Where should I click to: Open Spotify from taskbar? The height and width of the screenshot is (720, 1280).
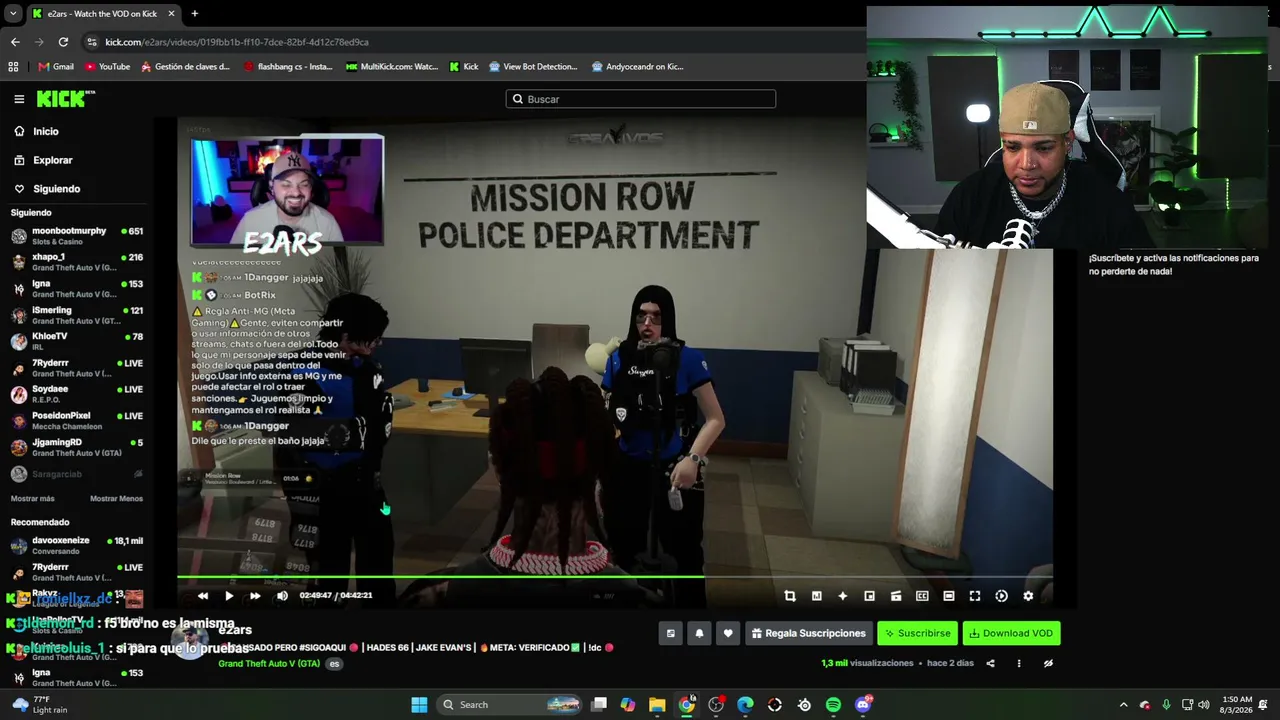833,705
